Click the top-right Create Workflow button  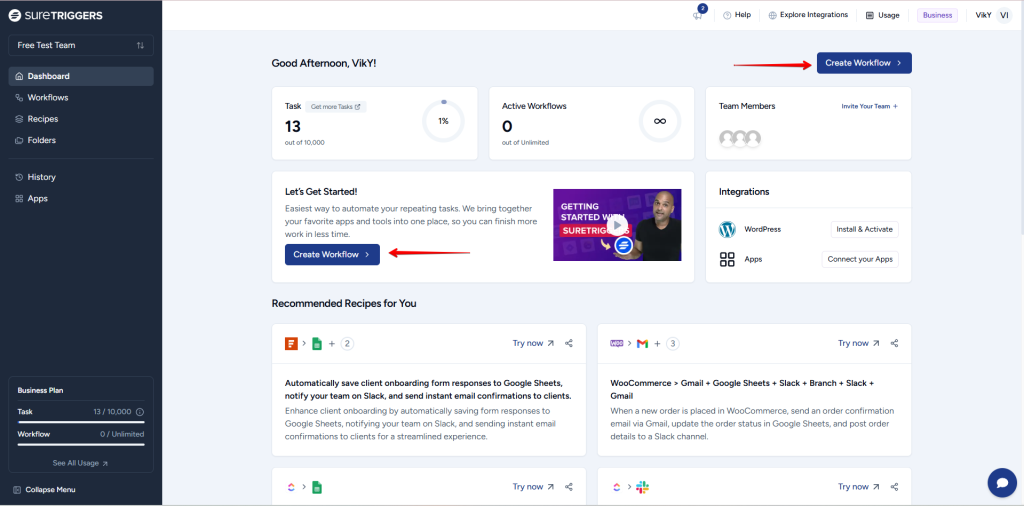(x=864, y=63)
